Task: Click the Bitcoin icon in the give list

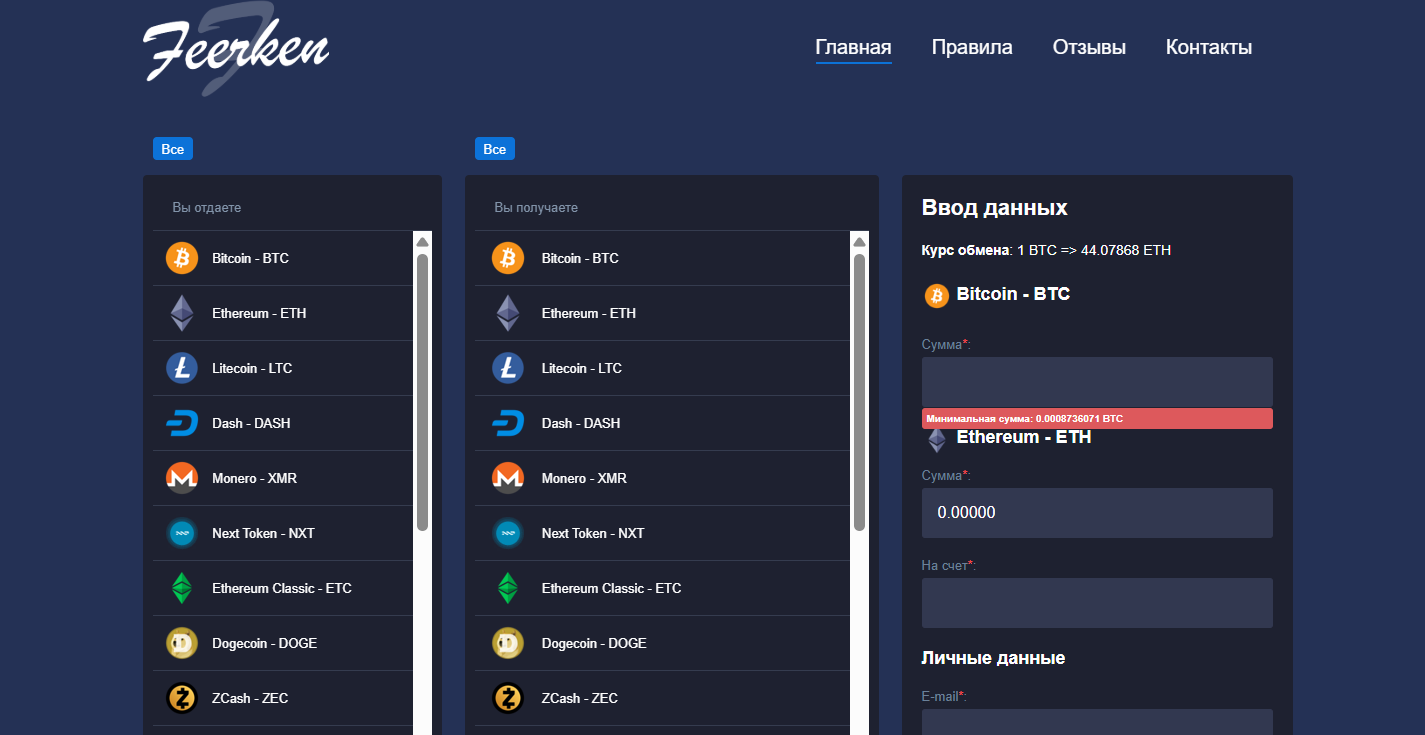Action: [182, 258]
